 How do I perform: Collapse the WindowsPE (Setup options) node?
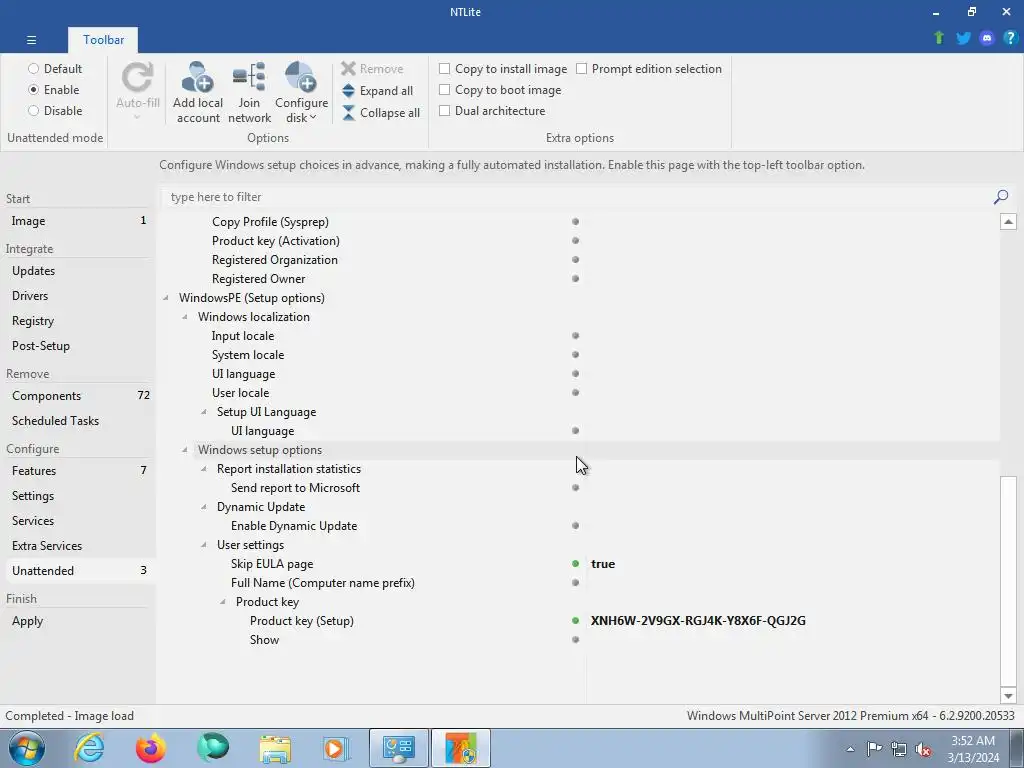point(166,298)
